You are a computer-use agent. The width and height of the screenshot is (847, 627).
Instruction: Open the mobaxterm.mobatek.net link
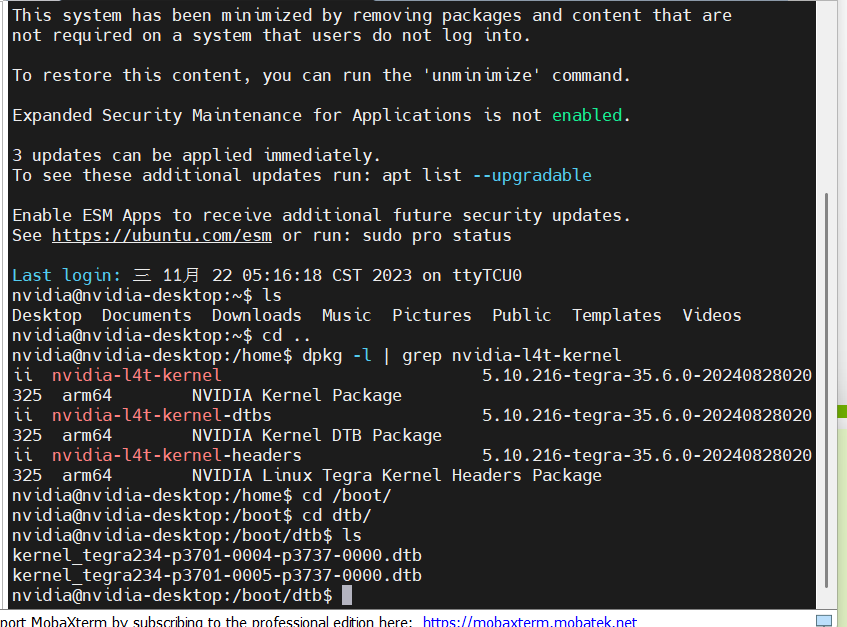tap(529, 621)
